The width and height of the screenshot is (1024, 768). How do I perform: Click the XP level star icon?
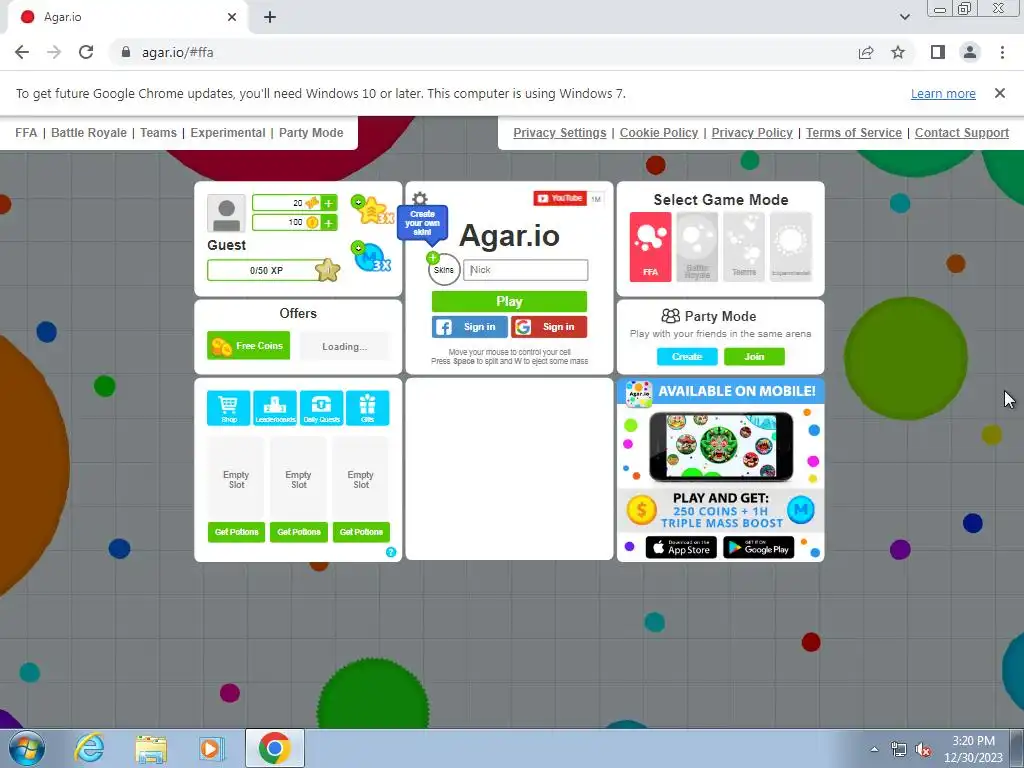point(328,270)
